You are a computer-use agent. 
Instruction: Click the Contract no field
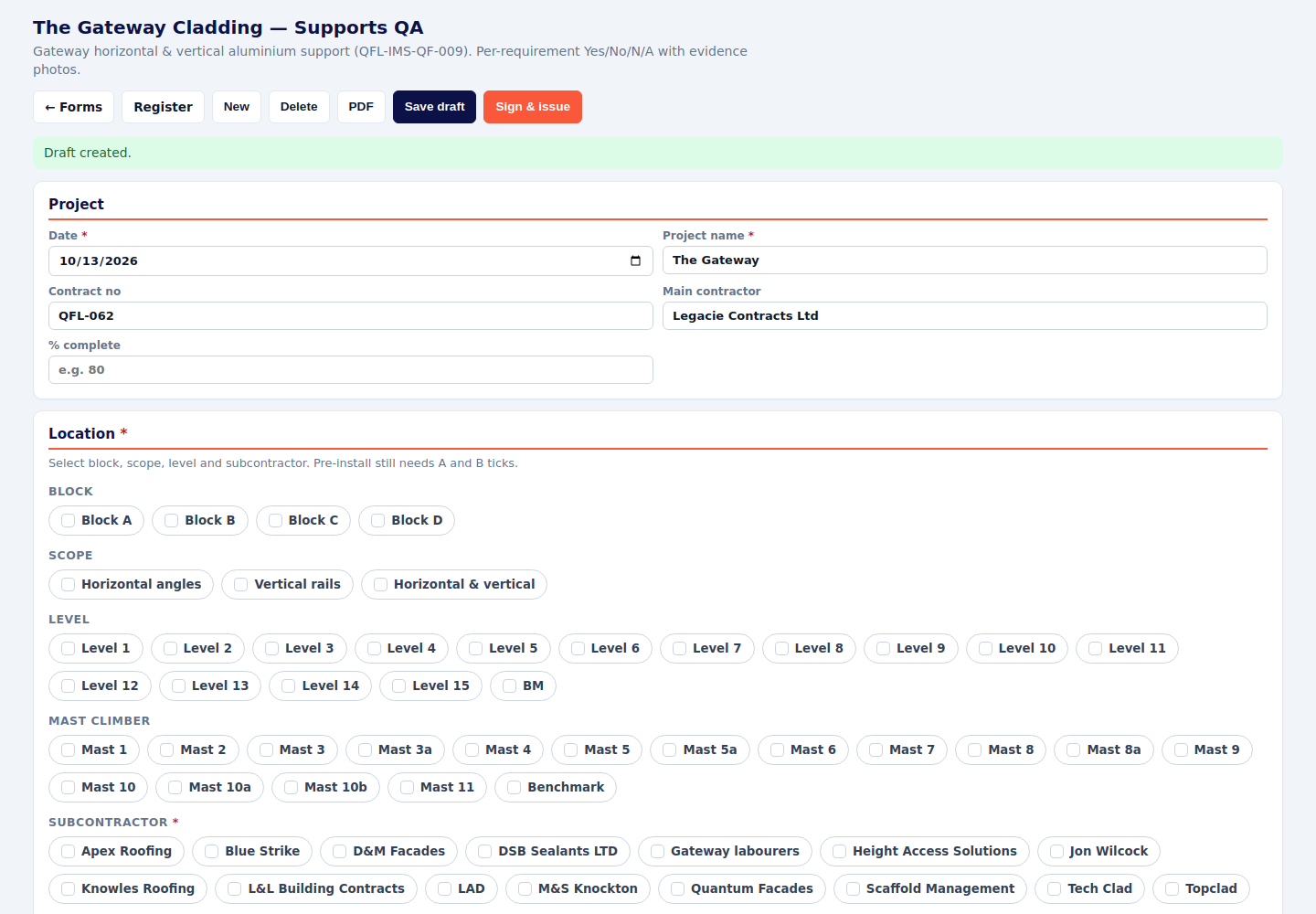click(x=351, y=316)
